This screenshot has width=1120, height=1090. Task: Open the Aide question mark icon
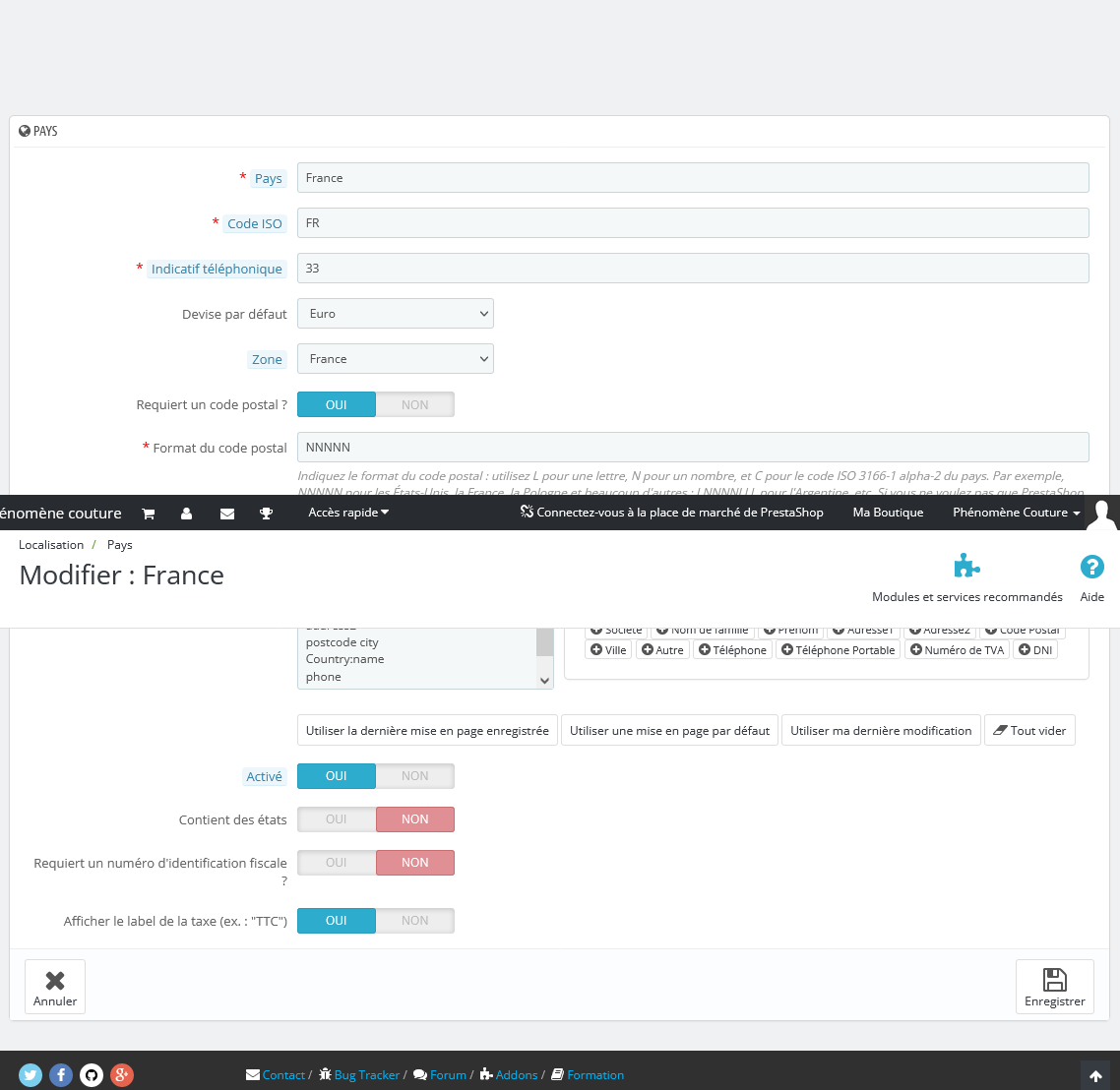click(x=1091, y=567)
